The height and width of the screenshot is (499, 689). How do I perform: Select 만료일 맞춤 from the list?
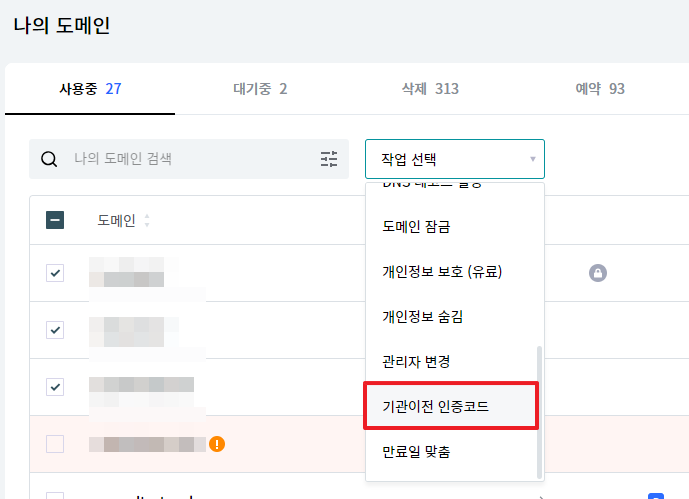tap(451, 452)
